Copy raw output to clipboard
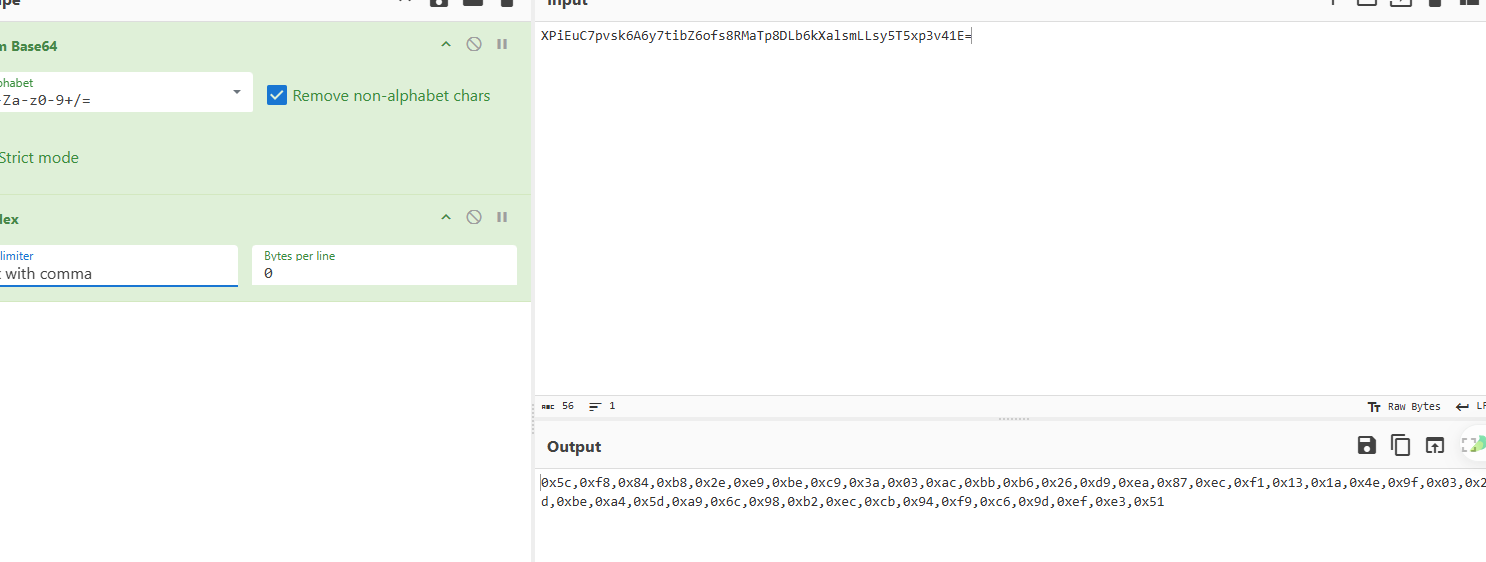The height and width of the screenshot is (562, 1486). coord(1401,446)
